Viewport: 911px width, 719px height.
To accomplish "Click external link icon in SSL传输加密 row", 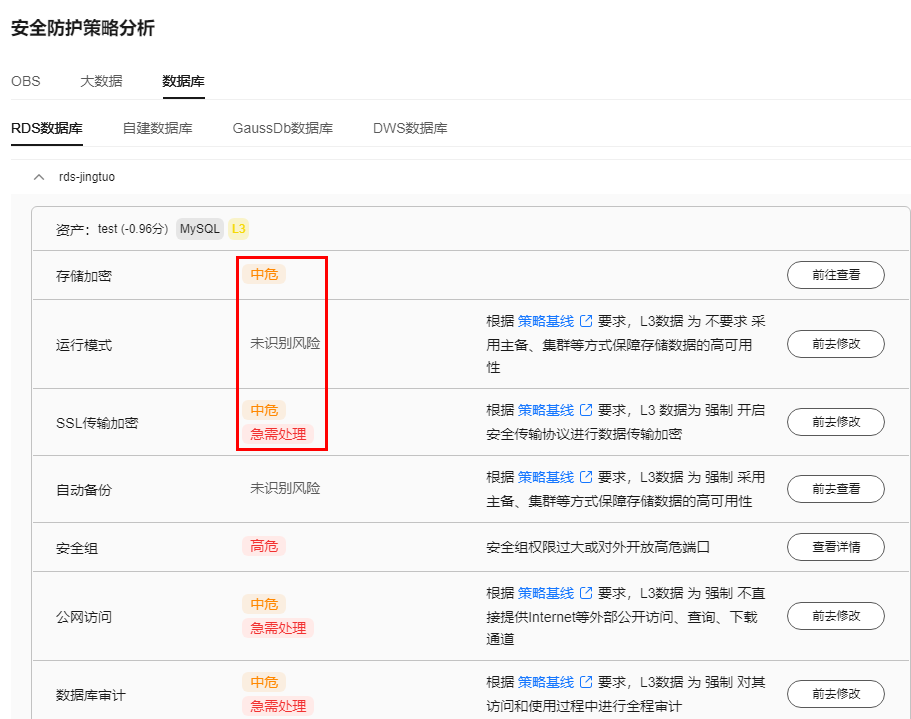I will [586, 410].
